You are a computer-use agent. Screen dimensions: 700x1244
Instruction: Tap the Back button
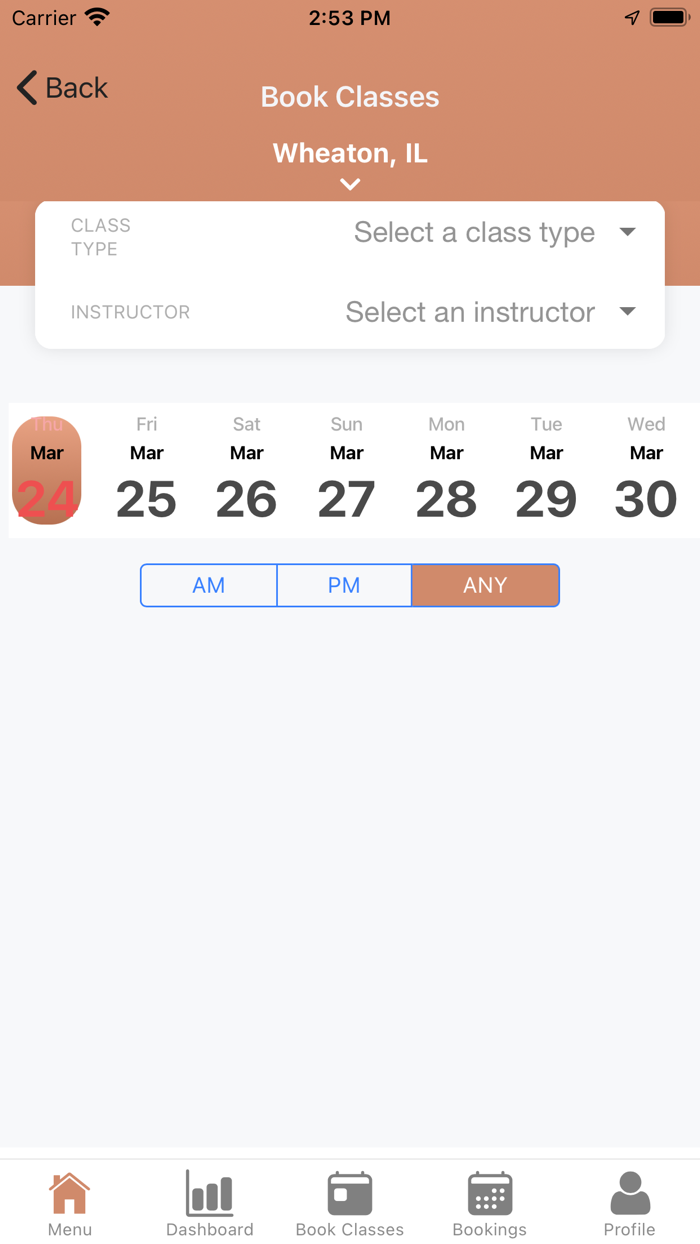62,88
